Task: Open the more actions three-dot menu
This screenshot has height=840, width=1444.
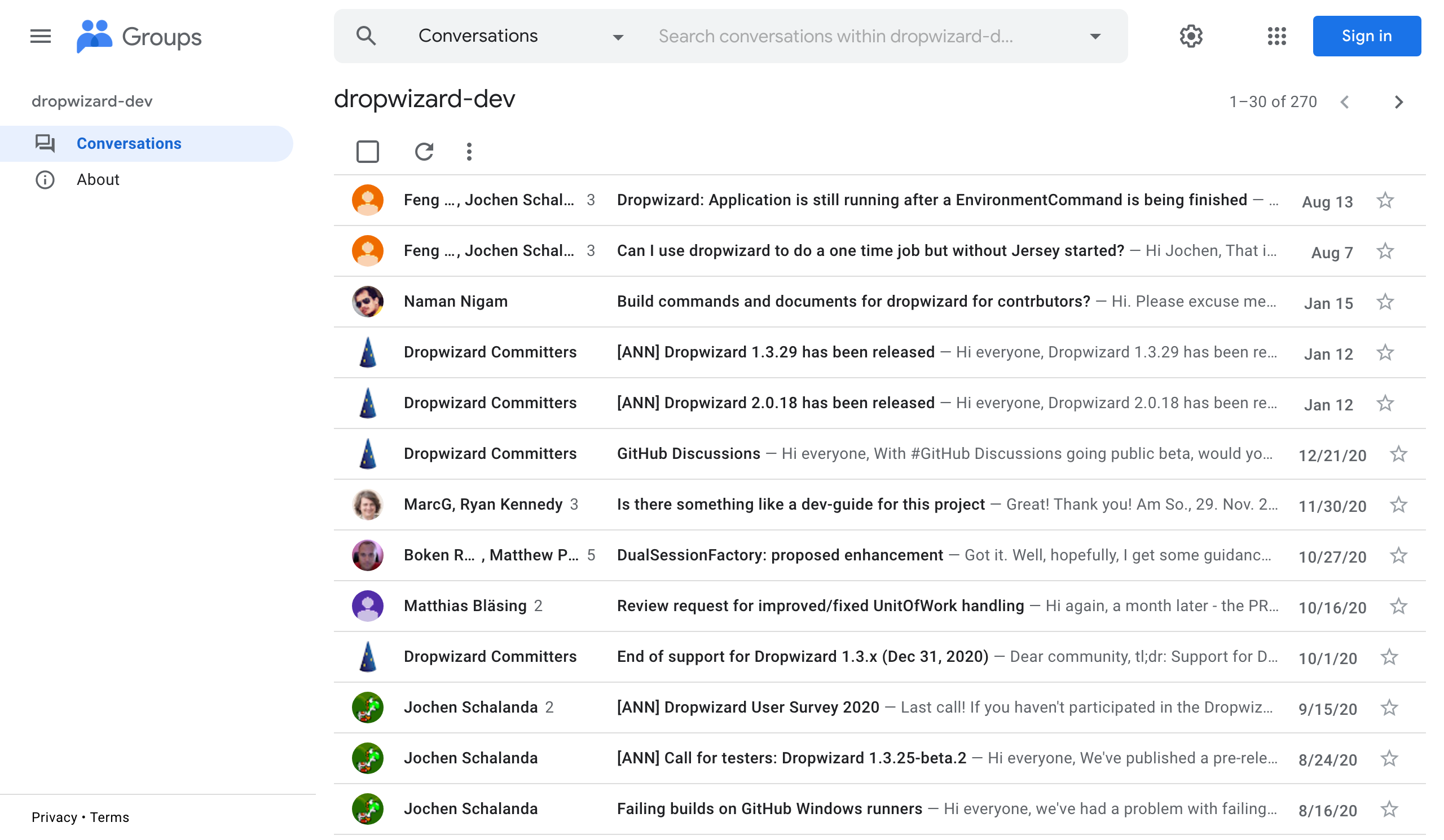Action: (x=469, y=152)
